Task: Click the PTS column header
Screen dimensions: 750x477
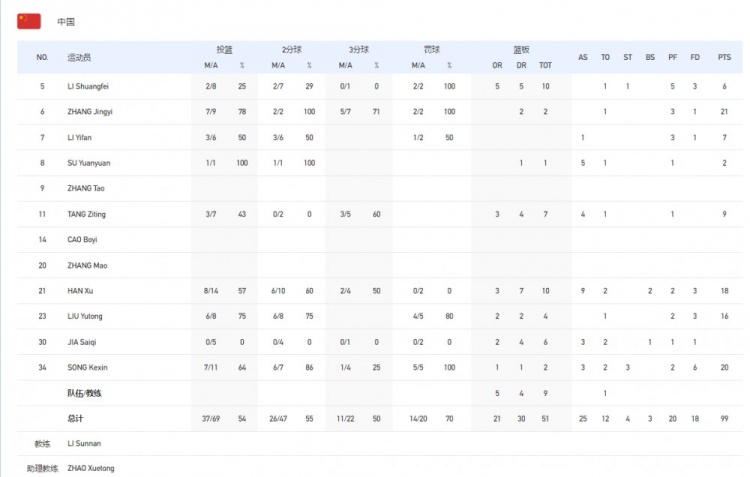Action: tap(724, 57)
